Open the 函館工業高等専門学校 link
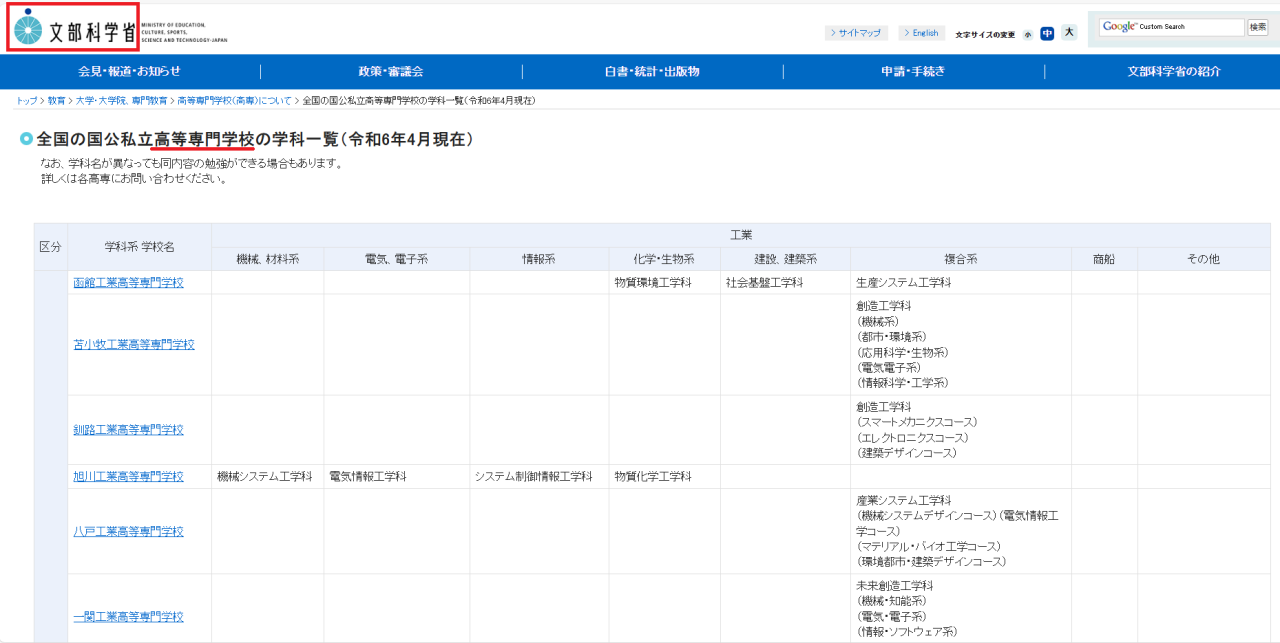Viewport: 1280px width, 643px height. pyautogui.click(x=128, y=283)
